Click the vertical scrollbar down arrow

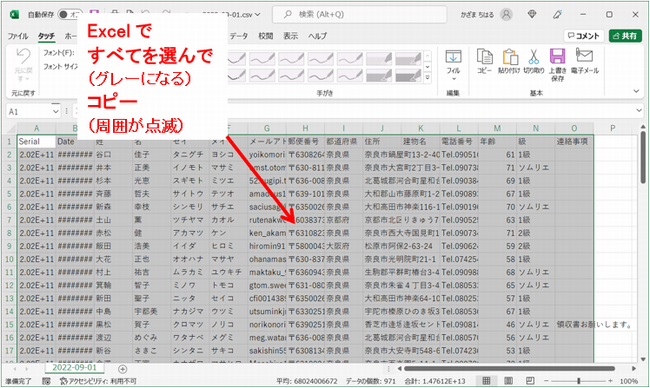[643, 359]
